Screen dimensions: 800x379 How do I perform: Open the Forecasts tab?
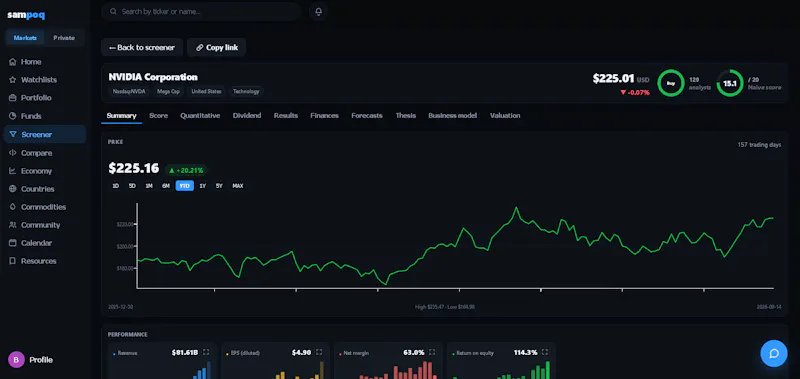pos(367,116)
